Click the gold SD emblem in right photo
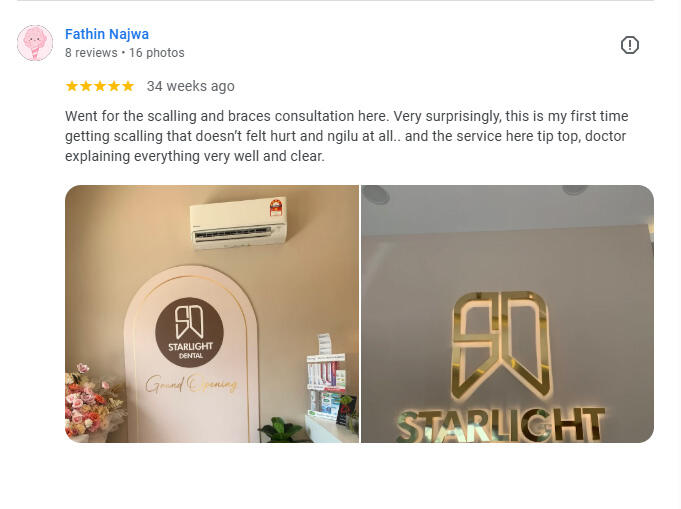Screen dimensions: 681x509 pos(501,346)
